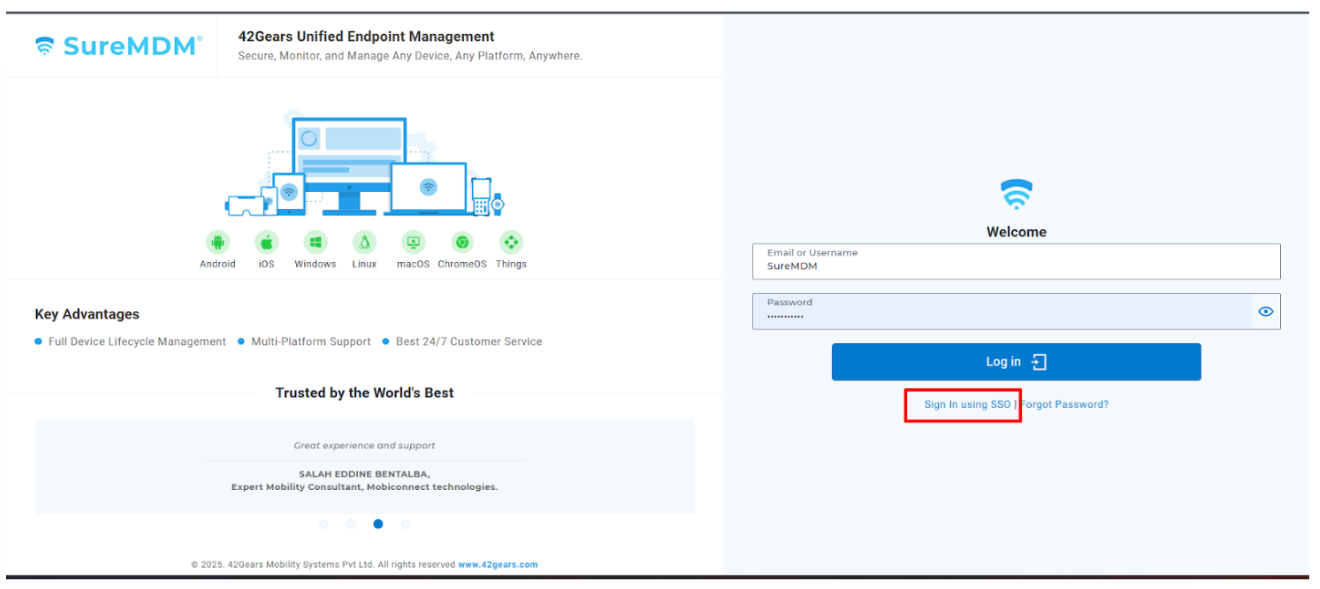Select the fourth testimonial carousel dot
The width and height of the screenshot is (1320, 589).
[x=405, y=524]
